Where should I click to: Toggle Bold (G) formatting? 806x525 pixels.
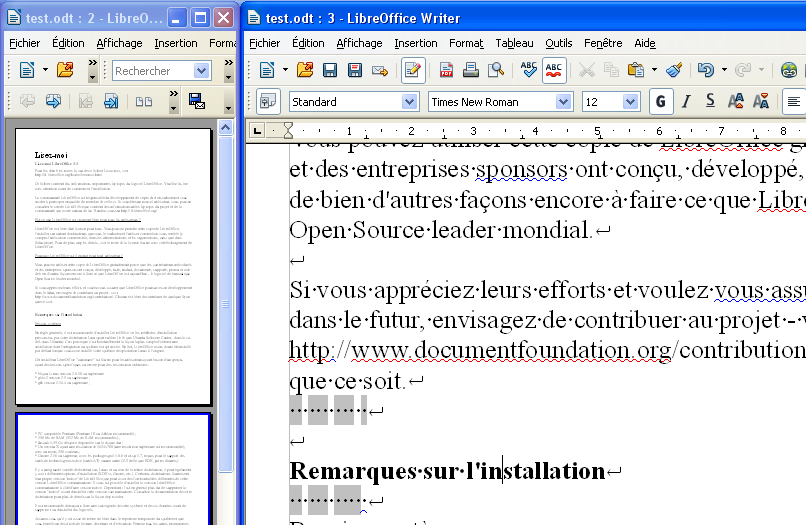[661, 102]
